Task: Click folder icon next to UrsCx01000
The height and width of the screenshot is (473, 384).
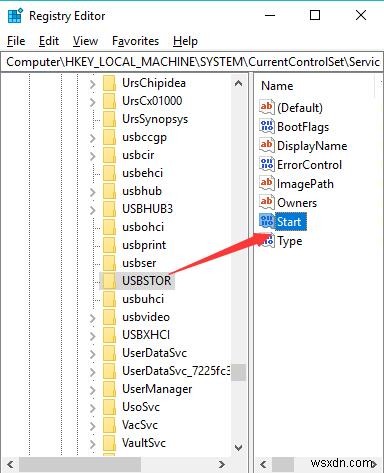Action: (109, 101)
